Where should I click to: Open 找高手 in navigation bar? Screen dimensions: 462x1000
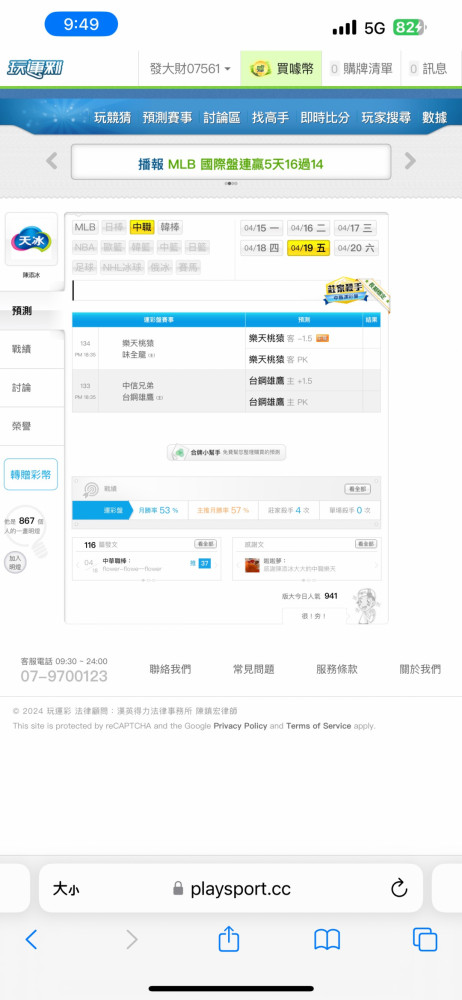271,117
